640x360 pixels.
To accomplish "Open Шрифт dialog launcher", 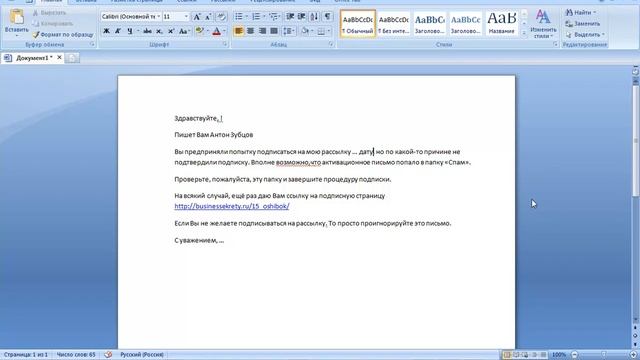I will [225, 44].
